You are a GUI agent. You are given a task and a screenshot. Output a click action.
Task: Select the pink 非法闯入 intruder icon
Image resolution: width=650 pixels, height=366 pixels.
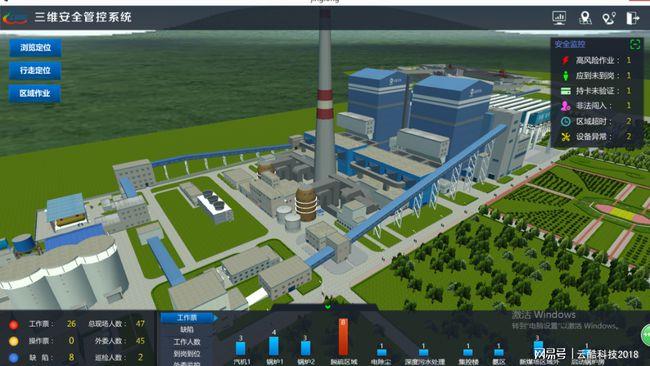[565, 106]
